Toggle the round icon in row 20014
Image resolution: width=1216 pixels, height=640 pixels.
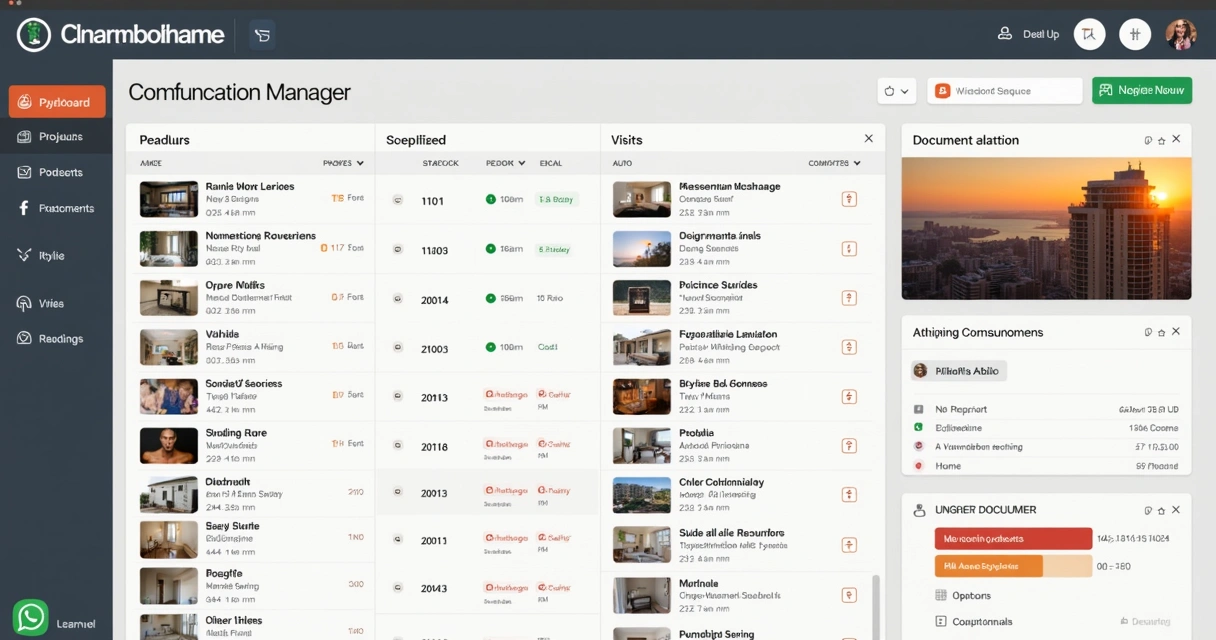click(x=398, y=299)
